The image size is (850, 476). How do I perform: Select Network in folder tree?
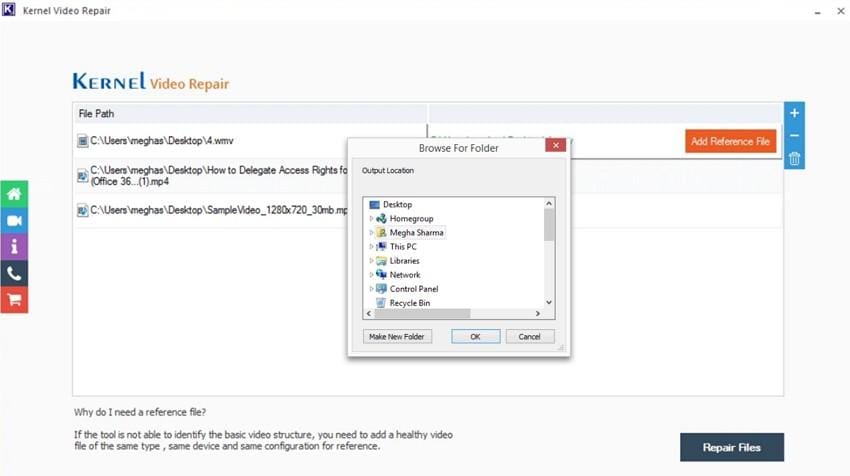click(x=404, y=275)
